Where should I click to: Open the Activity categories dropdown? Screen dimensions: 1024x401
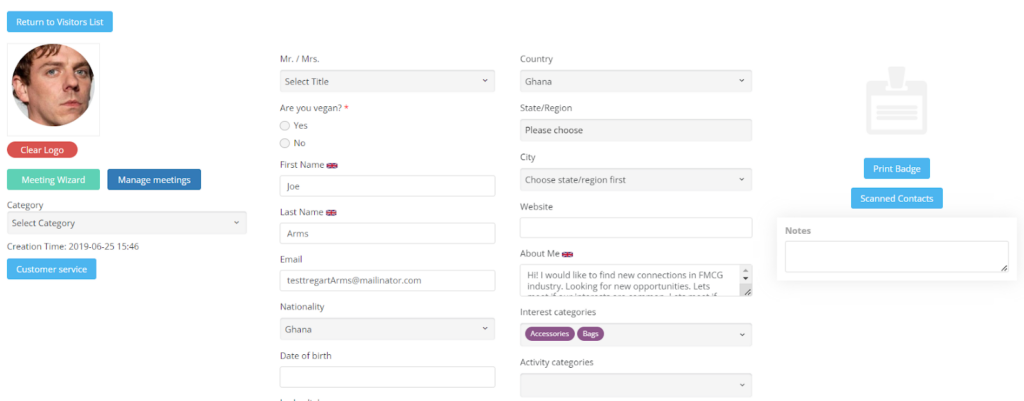tap(635, 385)
